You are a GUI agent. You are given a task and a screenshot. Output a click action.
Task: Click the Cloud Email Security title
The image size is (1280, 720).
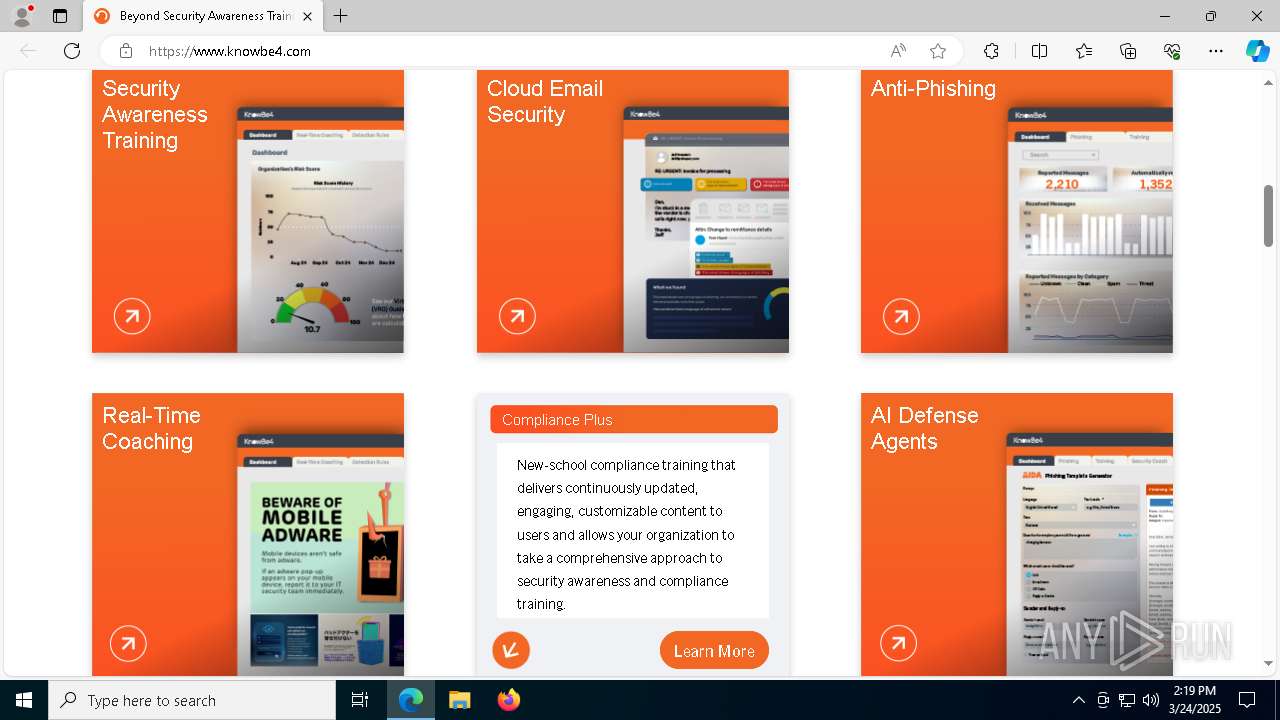pyautogui.click(x=545, y=101)
